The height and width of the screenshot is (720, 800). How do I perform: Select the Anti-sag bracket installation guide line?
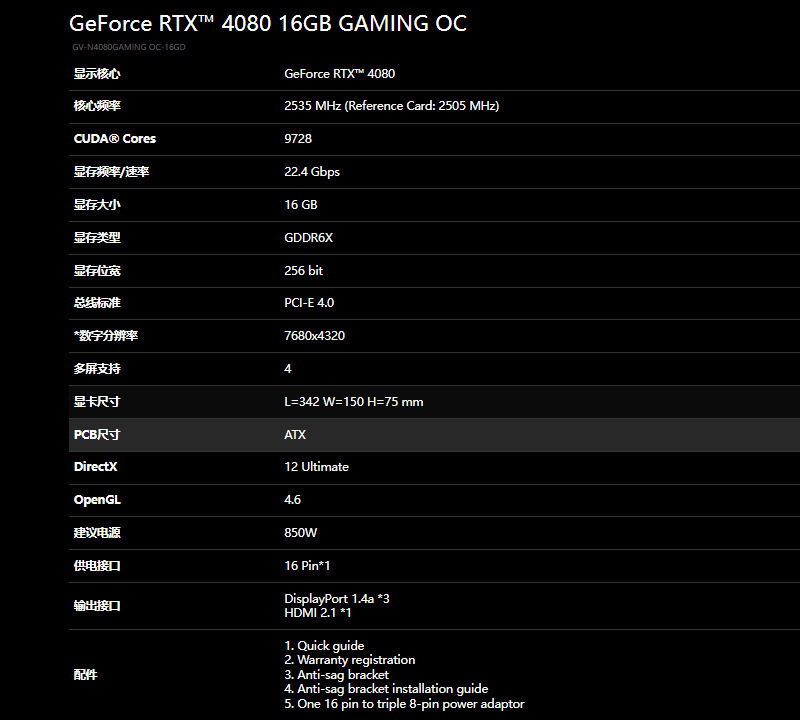(x=386, y=689)
